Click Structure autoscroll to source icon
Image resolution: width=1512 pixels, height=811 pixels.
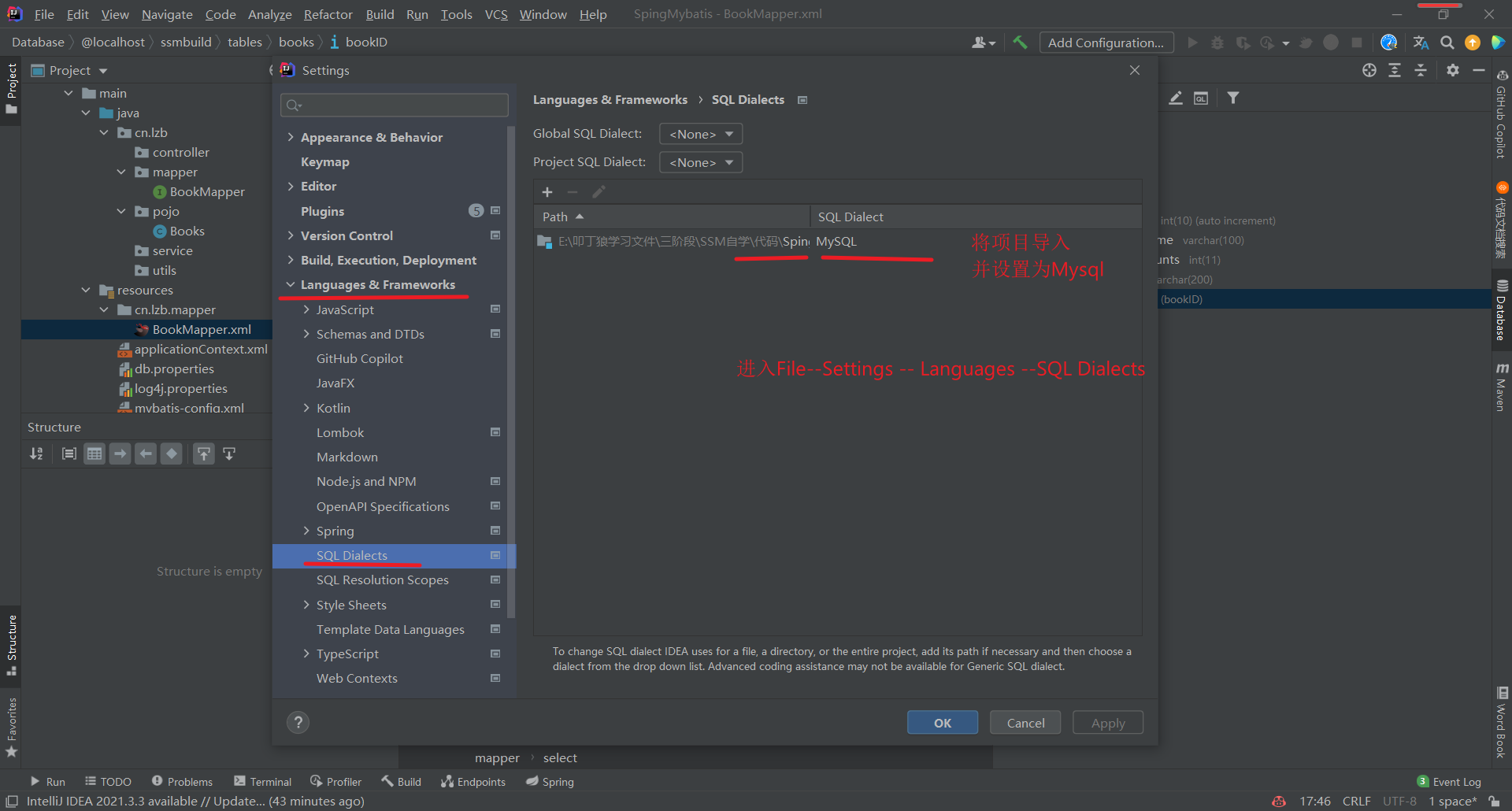204,454
